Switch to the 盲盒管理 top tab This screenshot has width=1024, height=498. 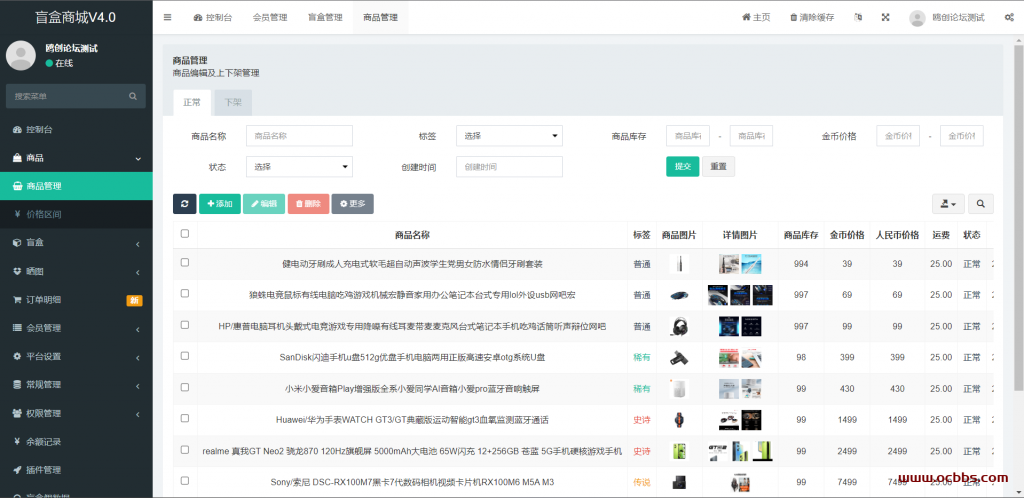tap(325, 18)
